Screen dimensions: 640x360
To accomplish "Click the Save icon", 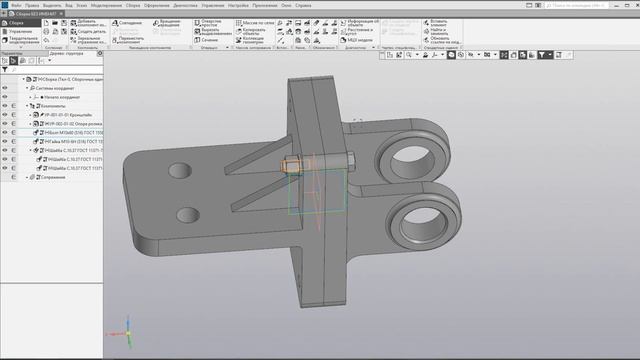I will 64,23.
